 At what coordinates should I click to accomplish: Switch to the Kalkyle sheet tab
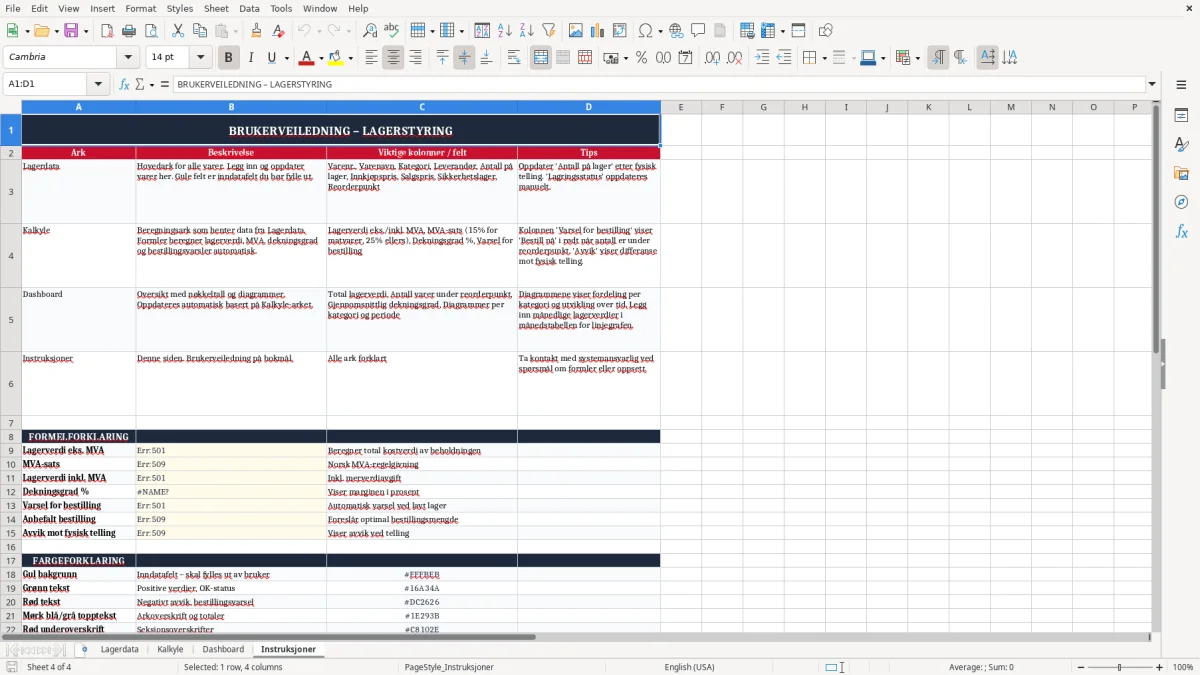click(170, 649)
